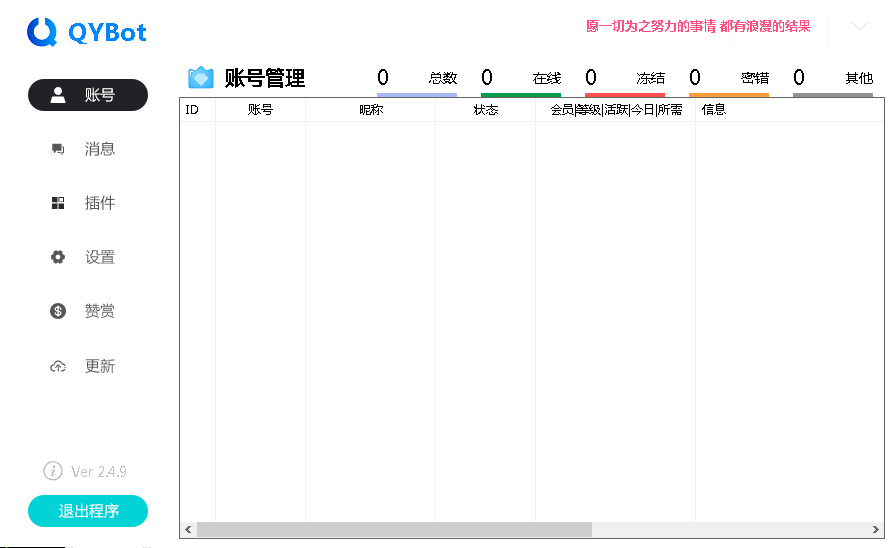Click the person icon beside 账号
894x548 pixels.
pyautogui.click(x=58, y=95)
